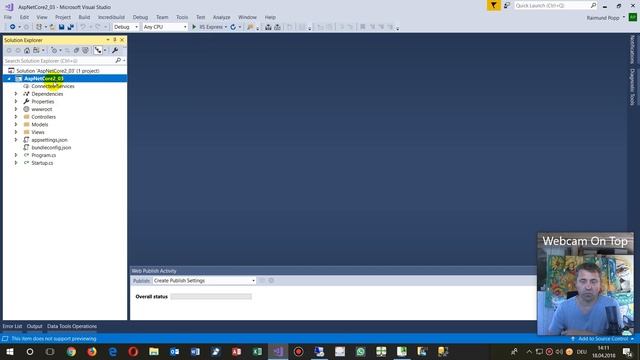Expand the wwwroot folder
This screenshot has height=360, width=640.
[16, 109]
